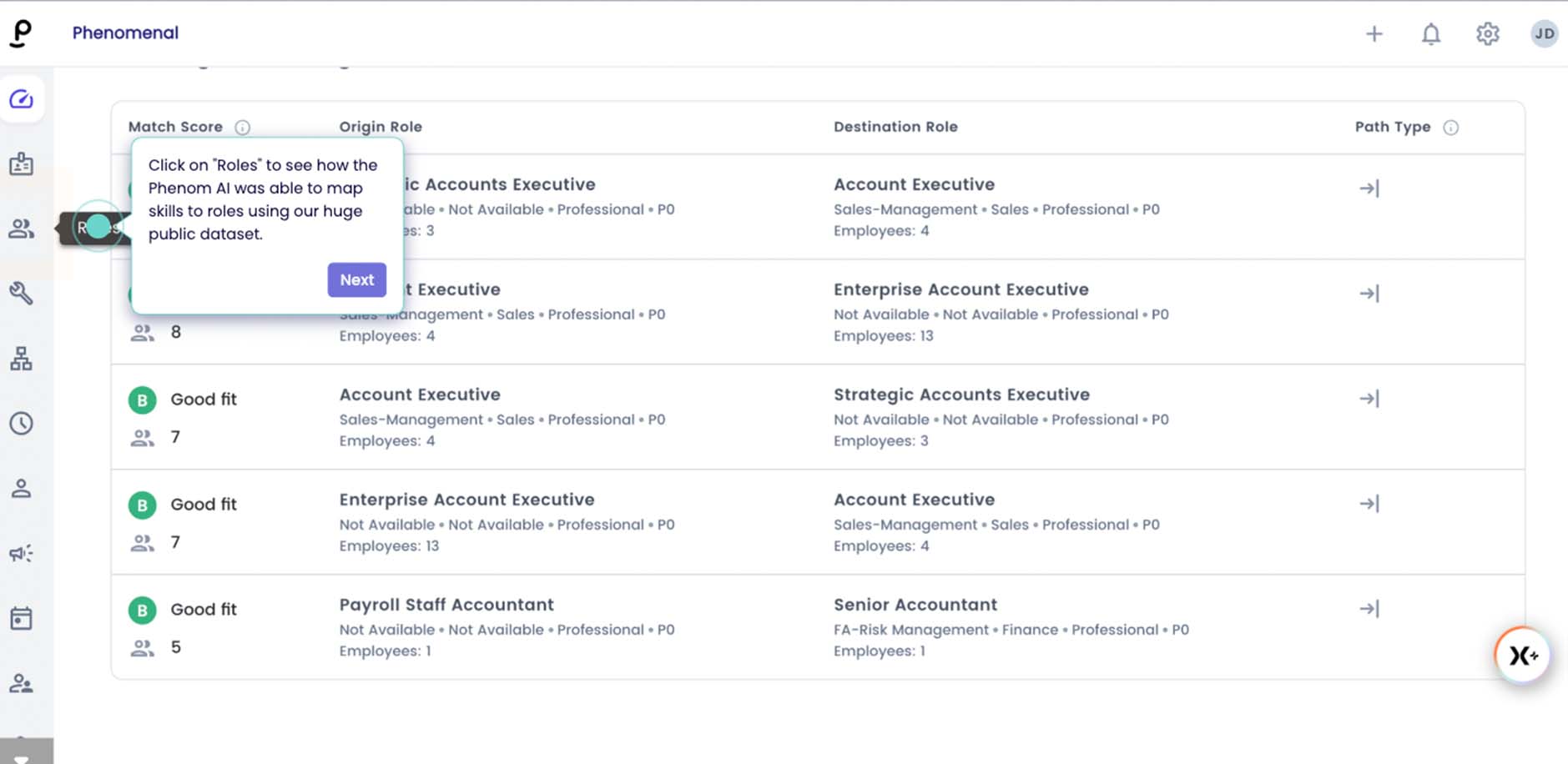Click the plus add icon in header
The width and height of the screenshot is (1568, 764).
pos(1374,33)
